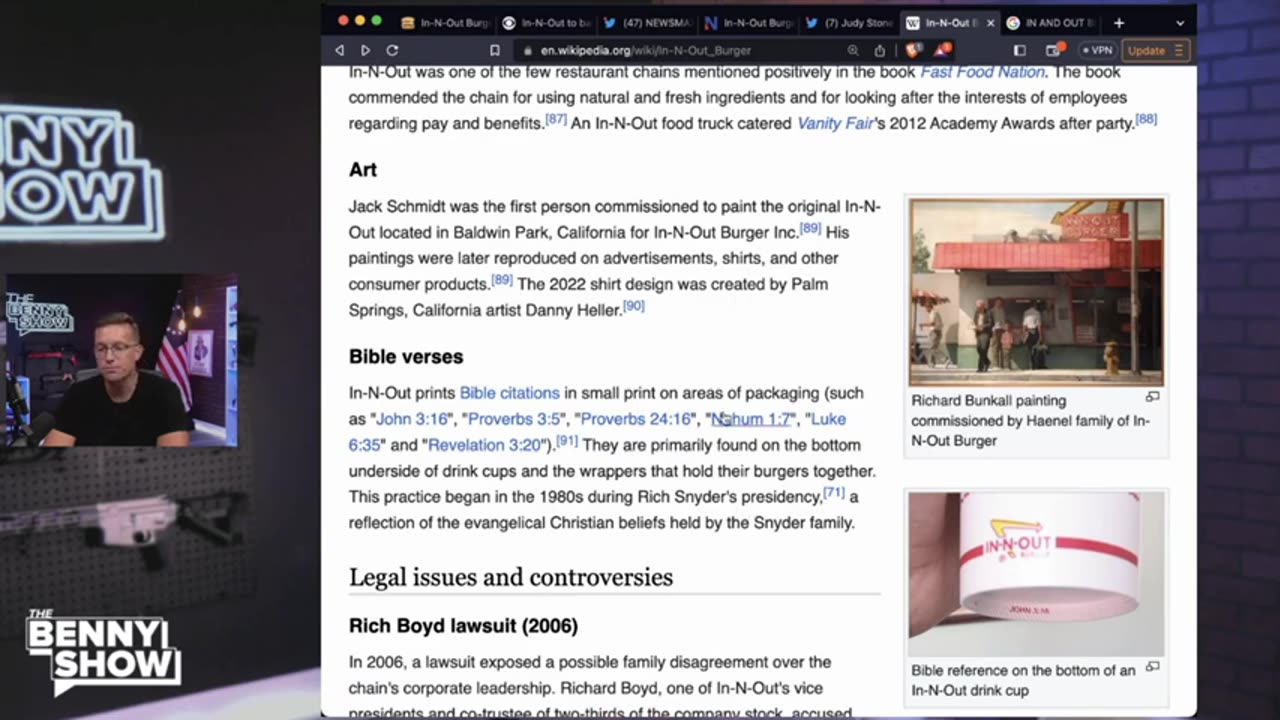1280x720 pixels.
Task: Click the Update button in toolbar
Action: [1154, 50]
